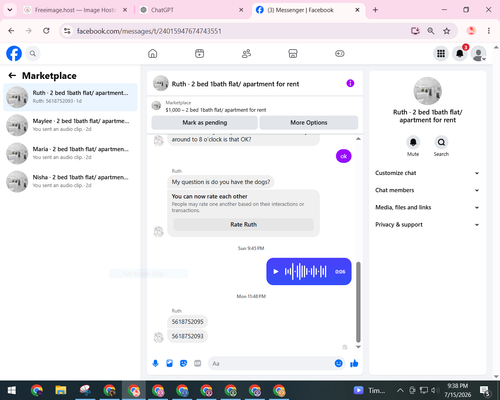
Task: Click the Rate Ruth button
Action: coord(243,224)
